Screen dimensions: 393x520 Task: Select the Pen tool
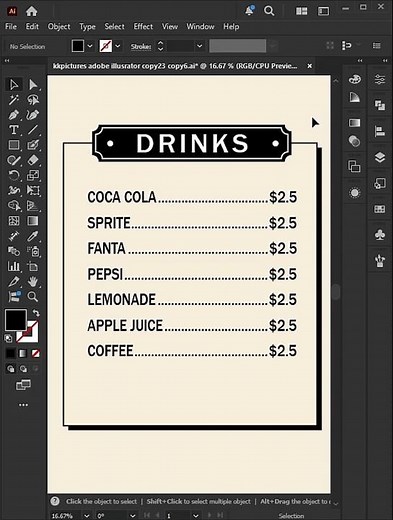point(14,115)
